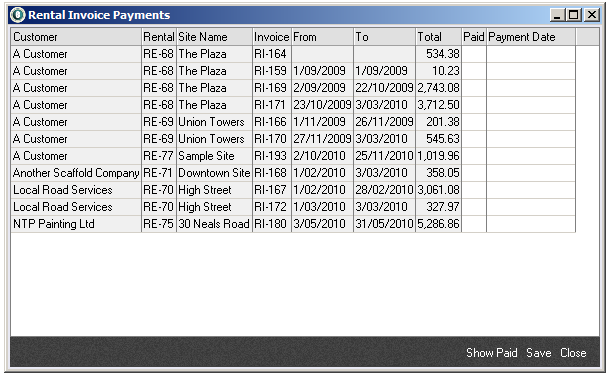Screen dimensions: 609x376
Task: Click the Downtown Site cell
Action: (214, 173)
